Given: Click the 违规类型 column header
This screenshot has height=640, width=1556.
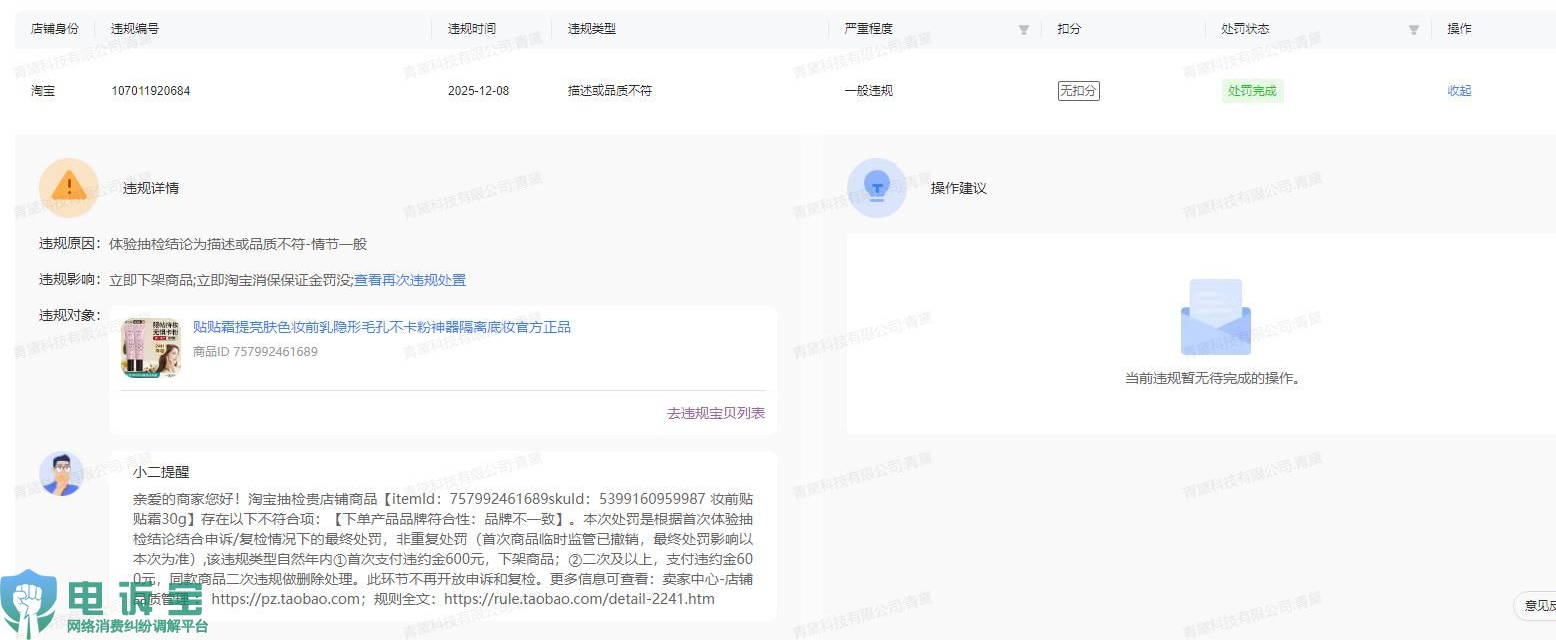Looking at the screenshot, I should pos(591,29).
